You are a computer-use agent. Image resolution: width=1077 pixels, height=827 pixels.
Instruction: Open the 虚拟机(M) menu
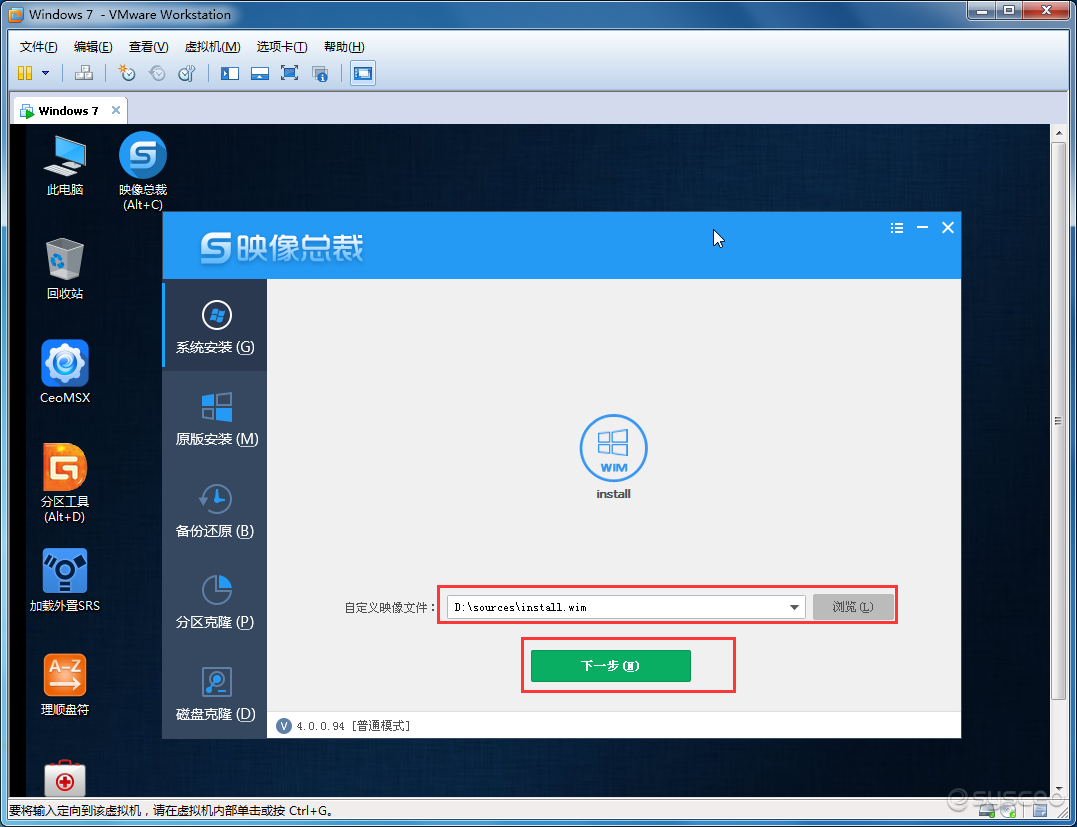coord(212,47)
